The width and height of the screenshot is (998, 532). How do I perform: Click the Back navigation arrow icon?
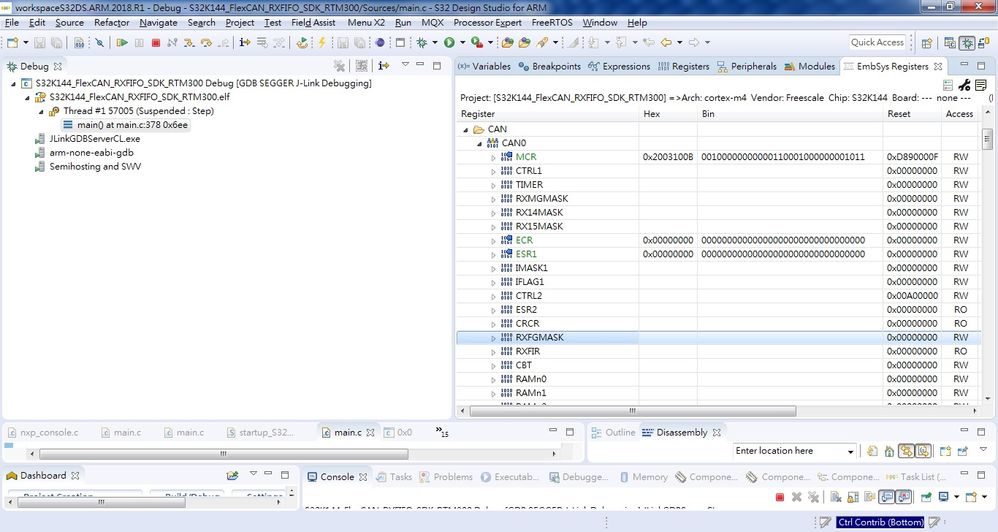(666, 43)
